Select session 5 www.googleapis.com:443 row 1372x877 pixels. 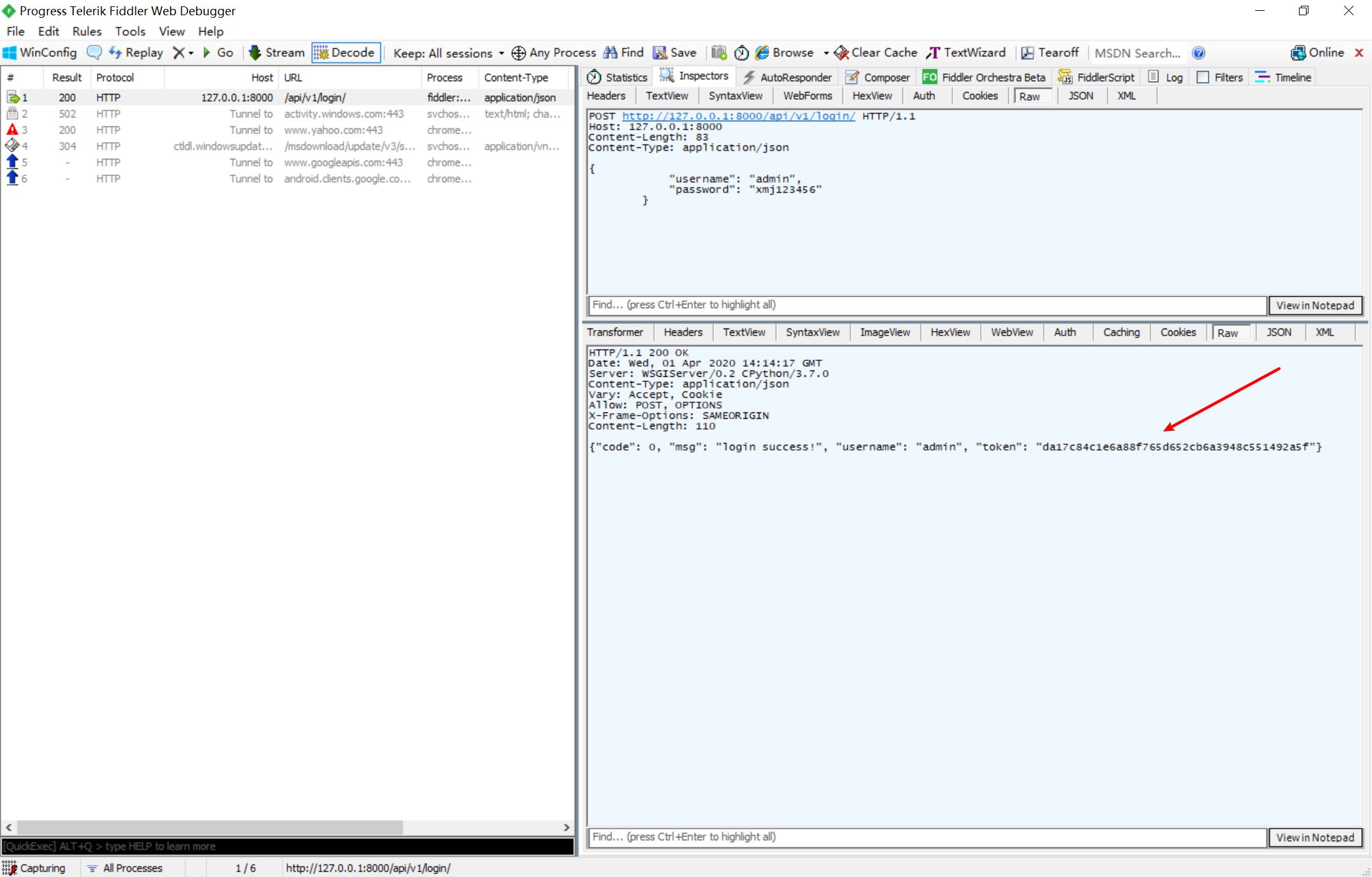(x=286, y=163)
